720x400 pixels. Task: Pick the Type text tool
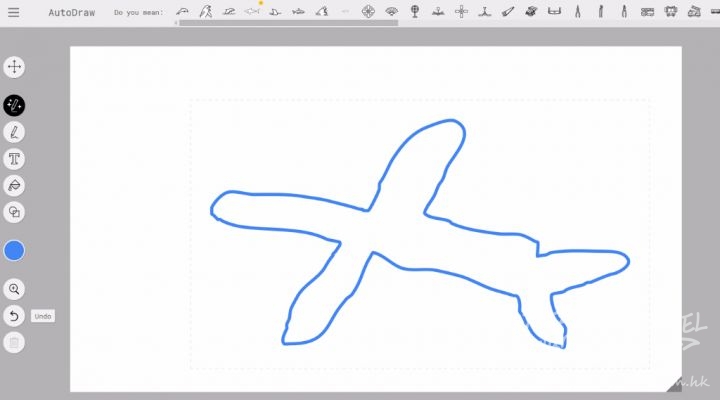[14, 159]
